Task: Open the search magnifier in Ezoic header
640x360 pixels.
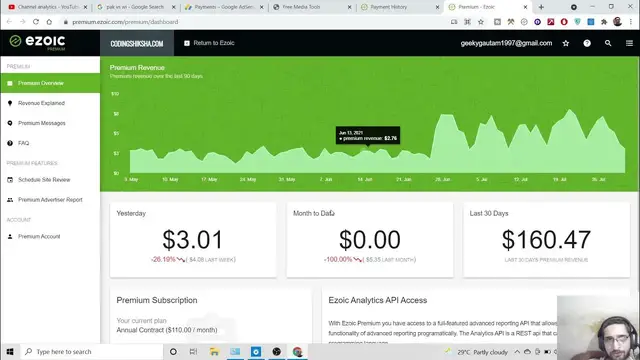Action: tap(608, 43)
